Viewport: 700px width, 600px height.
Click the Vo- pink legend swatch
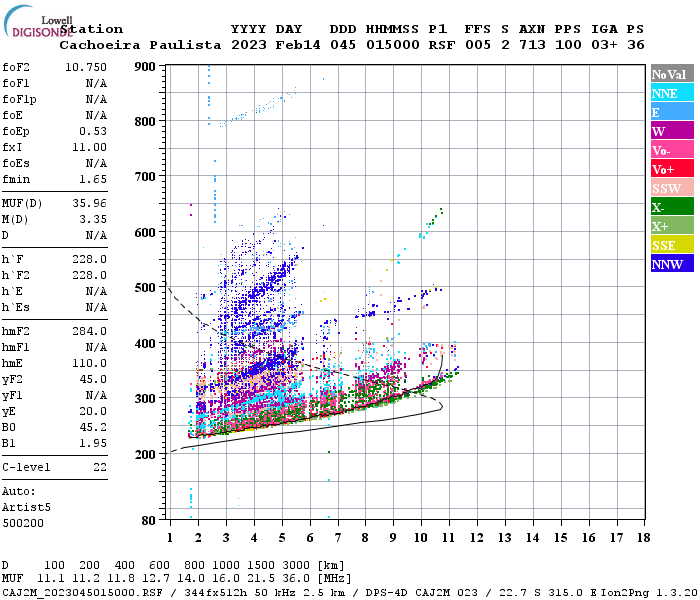tap(672, 150)
